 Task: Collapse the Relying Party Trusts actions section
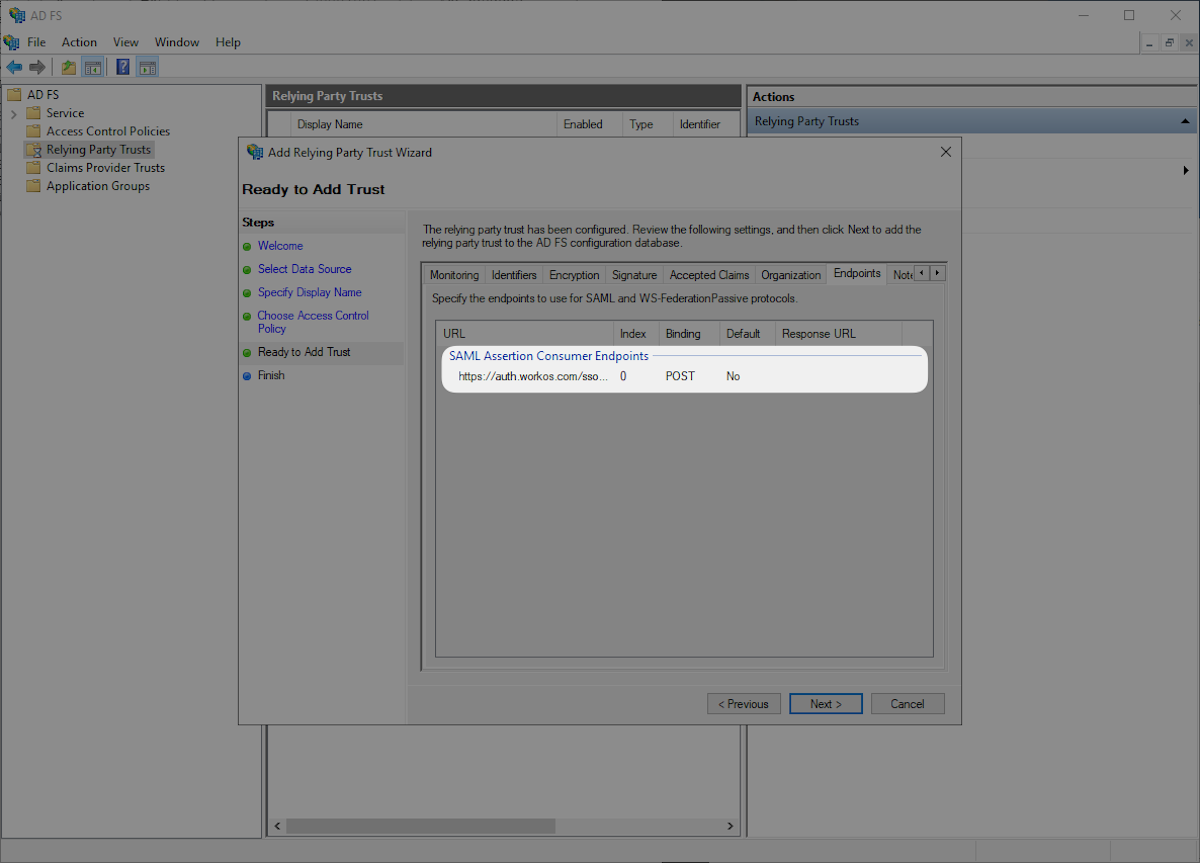[x=1184, y=120]
